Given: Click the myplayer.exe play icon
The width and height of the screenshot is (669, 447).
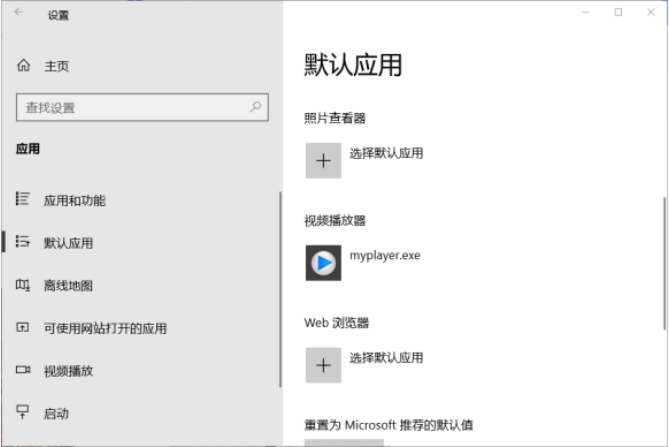Looking at the screenshot, I should (x=323, y=263).
